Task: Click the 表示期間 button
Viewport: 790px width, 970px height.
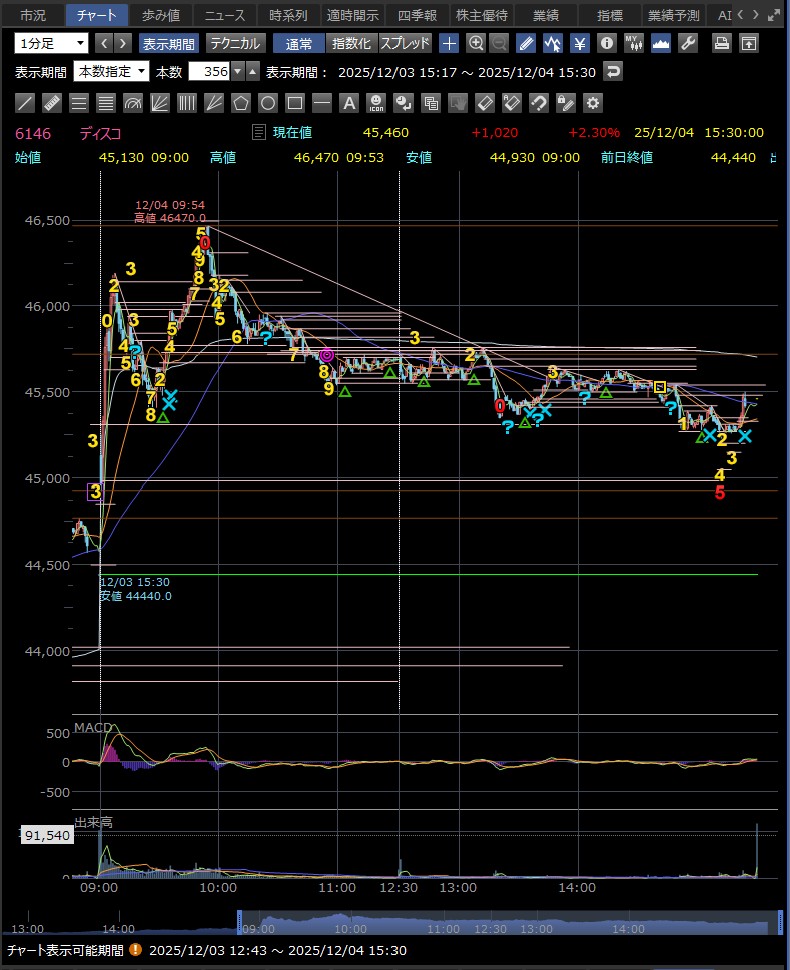Action: pyautogui.click(x=168, y=43)
